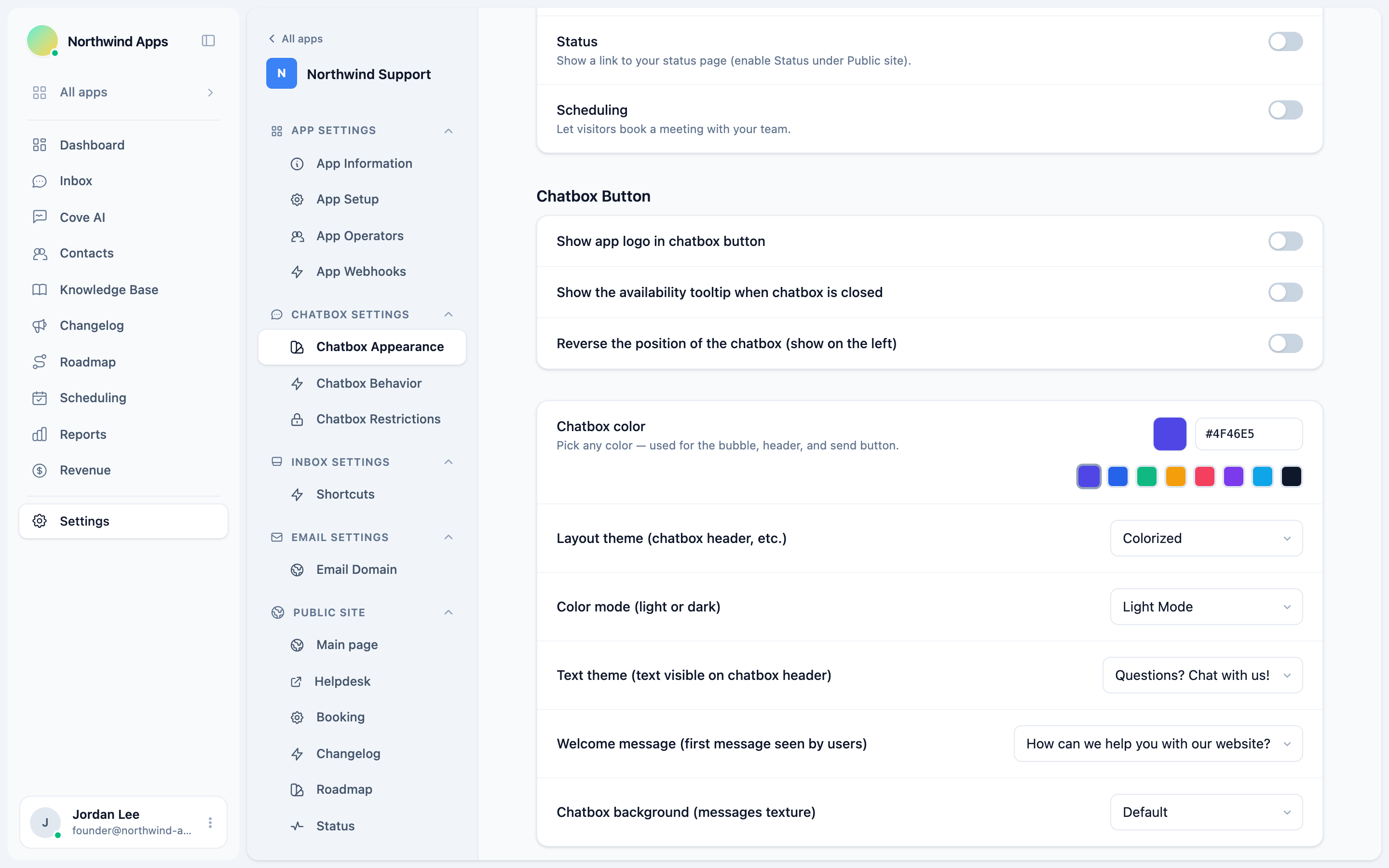Choose the purple color swatch
The height and width of the screenshot is (868, 1389).
click(x=1233, y=476)
